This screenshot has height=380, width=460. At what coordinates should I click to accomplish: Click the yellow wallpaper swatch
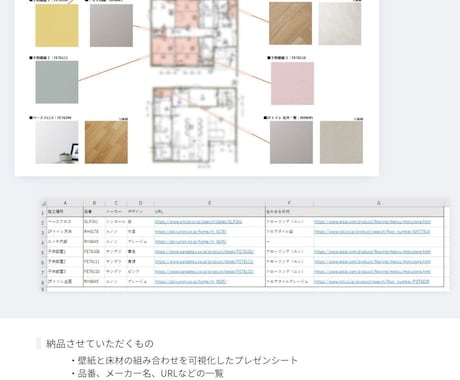pos(57,25)
